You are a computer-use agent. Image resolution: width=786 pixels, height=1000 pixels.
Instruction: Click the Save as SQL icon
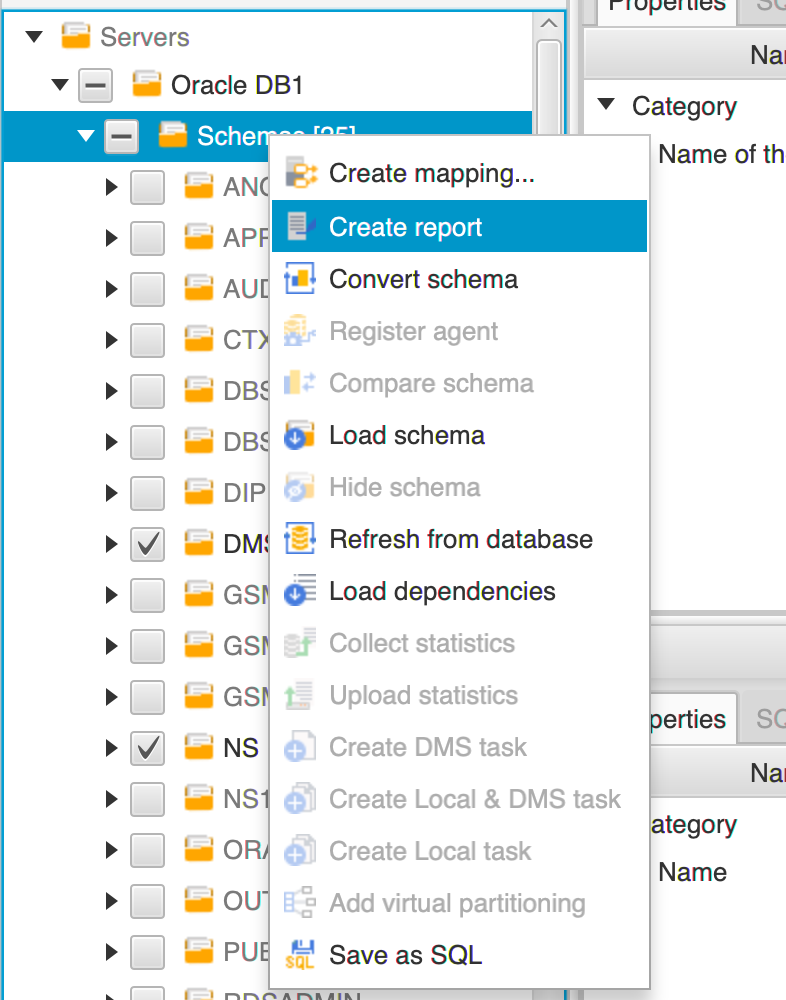point(300,955)
